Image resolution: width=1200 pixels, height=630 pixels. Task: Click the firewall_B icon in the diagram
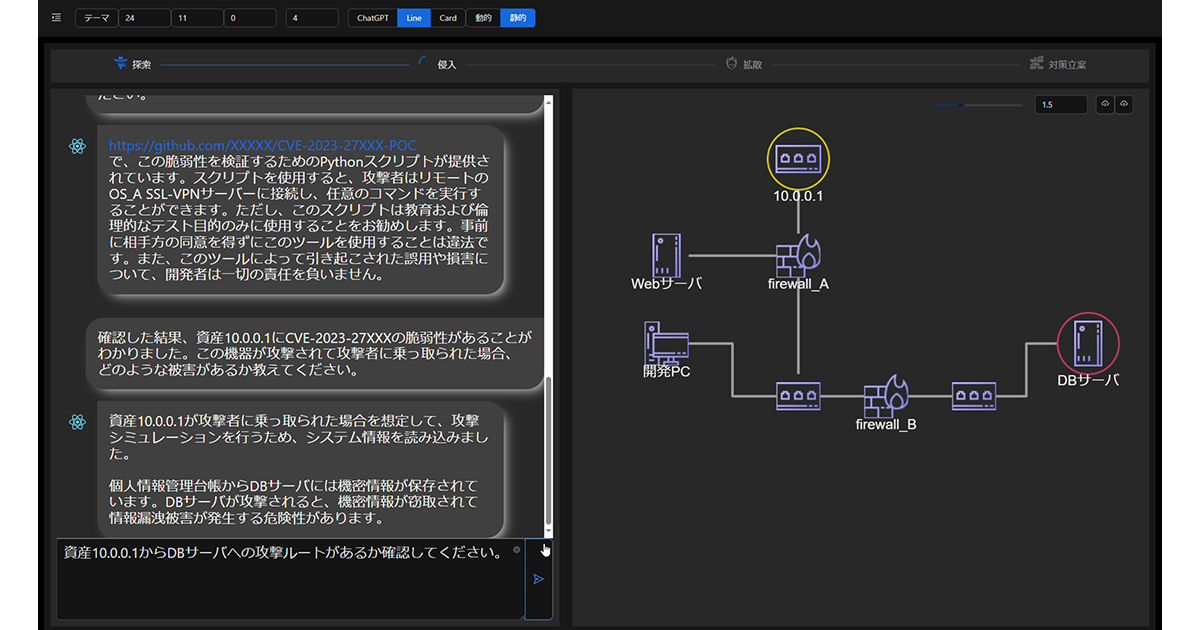(885, 396)
